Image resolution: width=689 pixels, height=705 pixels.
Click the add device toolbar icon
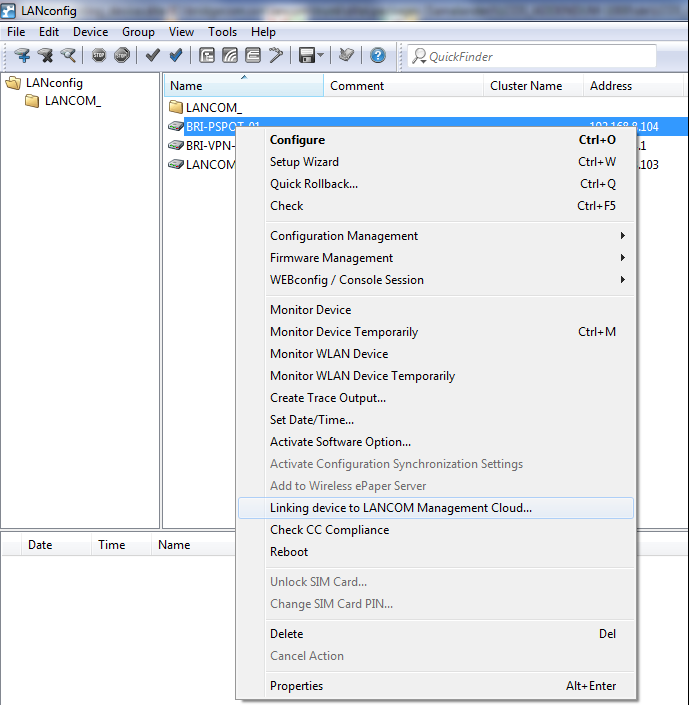point(22,56)
